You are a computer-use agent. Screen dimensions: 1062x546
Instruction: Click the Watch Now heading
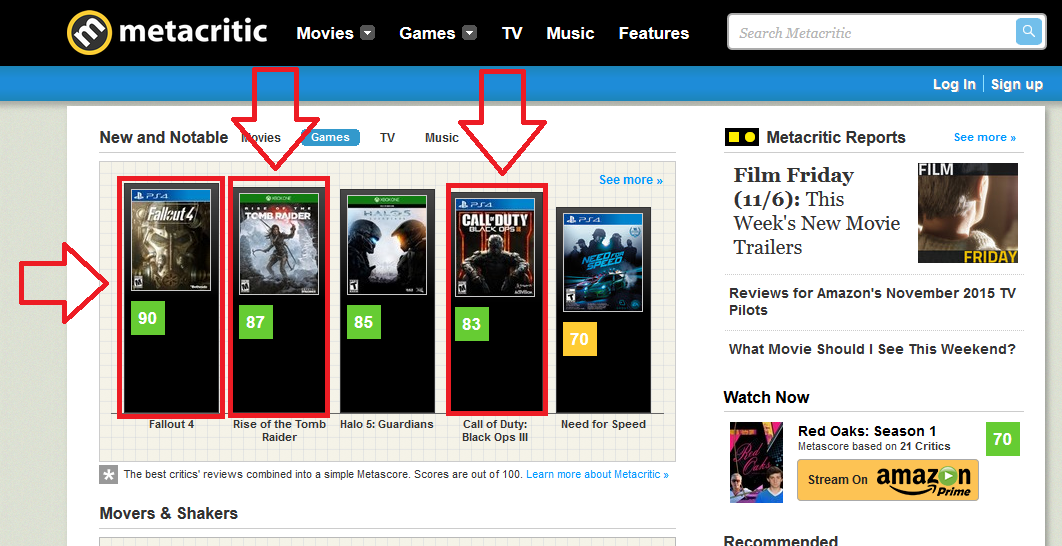(767, 398)
